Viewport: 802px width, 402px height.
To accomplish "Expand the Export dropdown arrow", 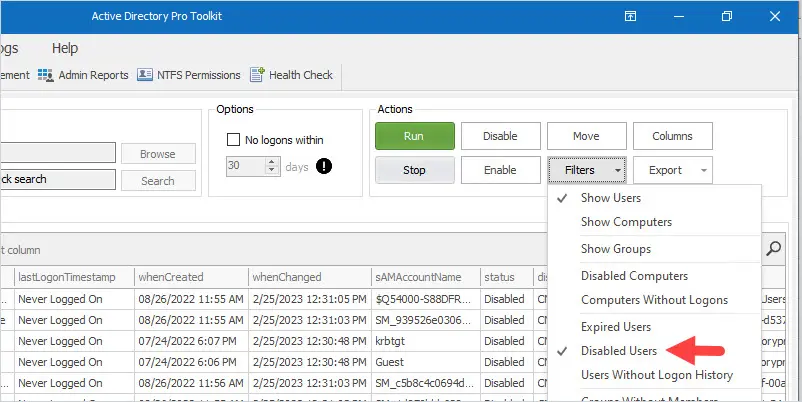I will click(704, 170).
